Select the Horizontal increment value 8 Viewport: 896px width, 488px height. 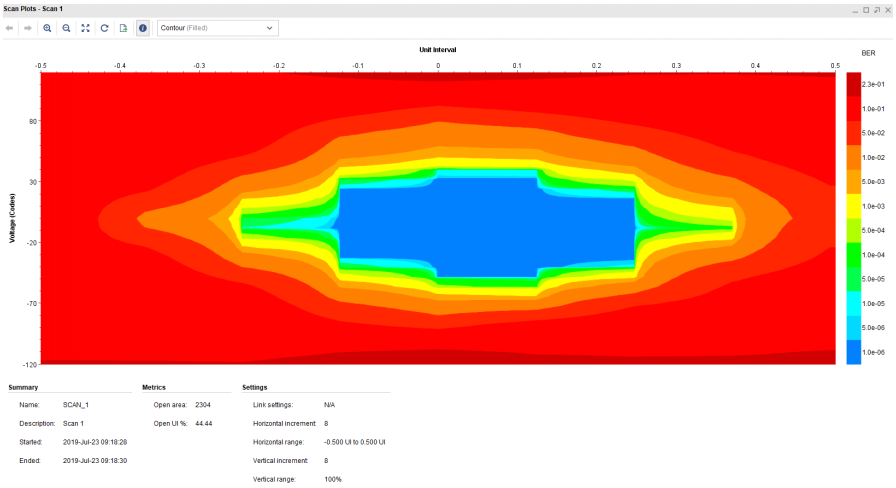click(x=326, y=423)
